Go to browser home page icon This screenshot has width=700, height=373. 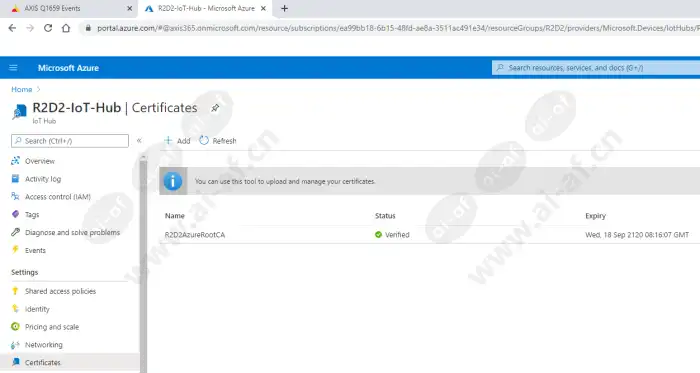point(66,28)
